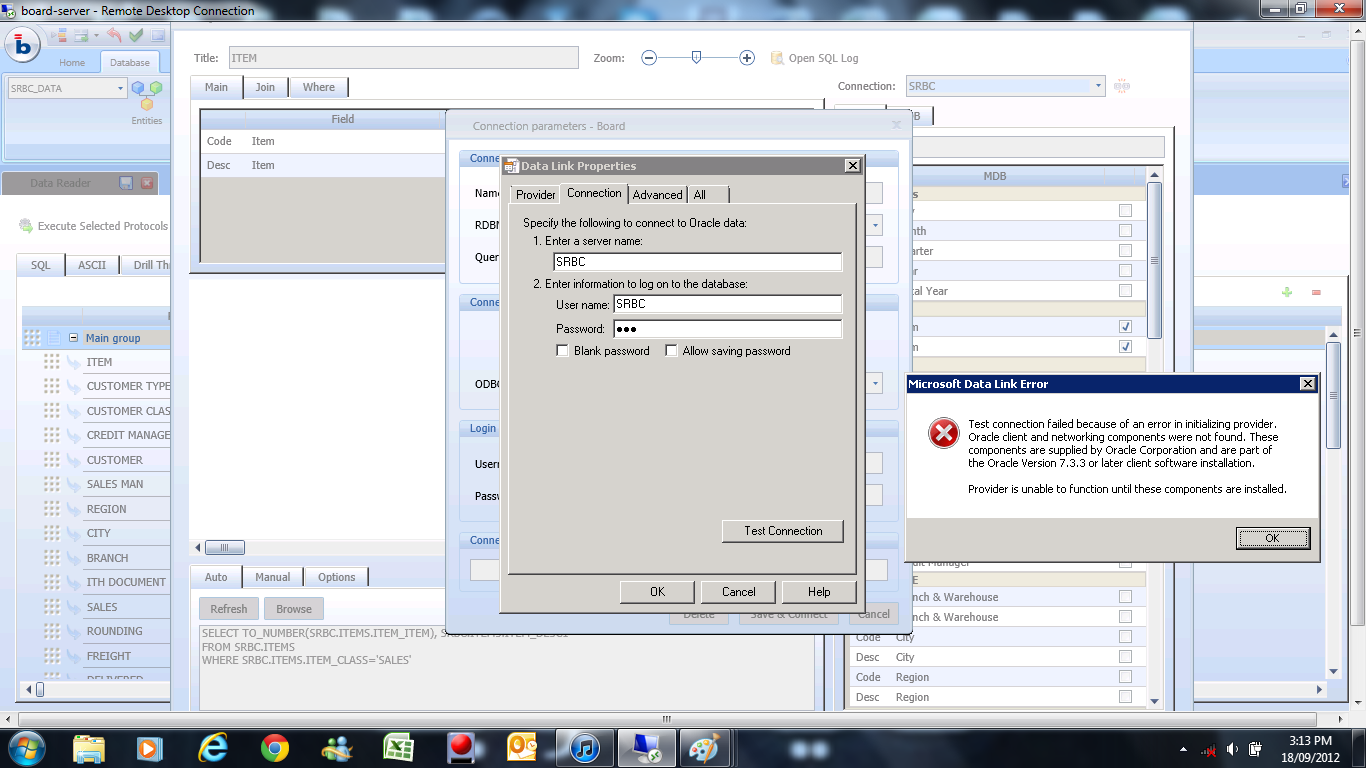Click the Data Link Properties title icon
Image resolution: width=1366 pixels, height=768 pixels.
(510, 166)
